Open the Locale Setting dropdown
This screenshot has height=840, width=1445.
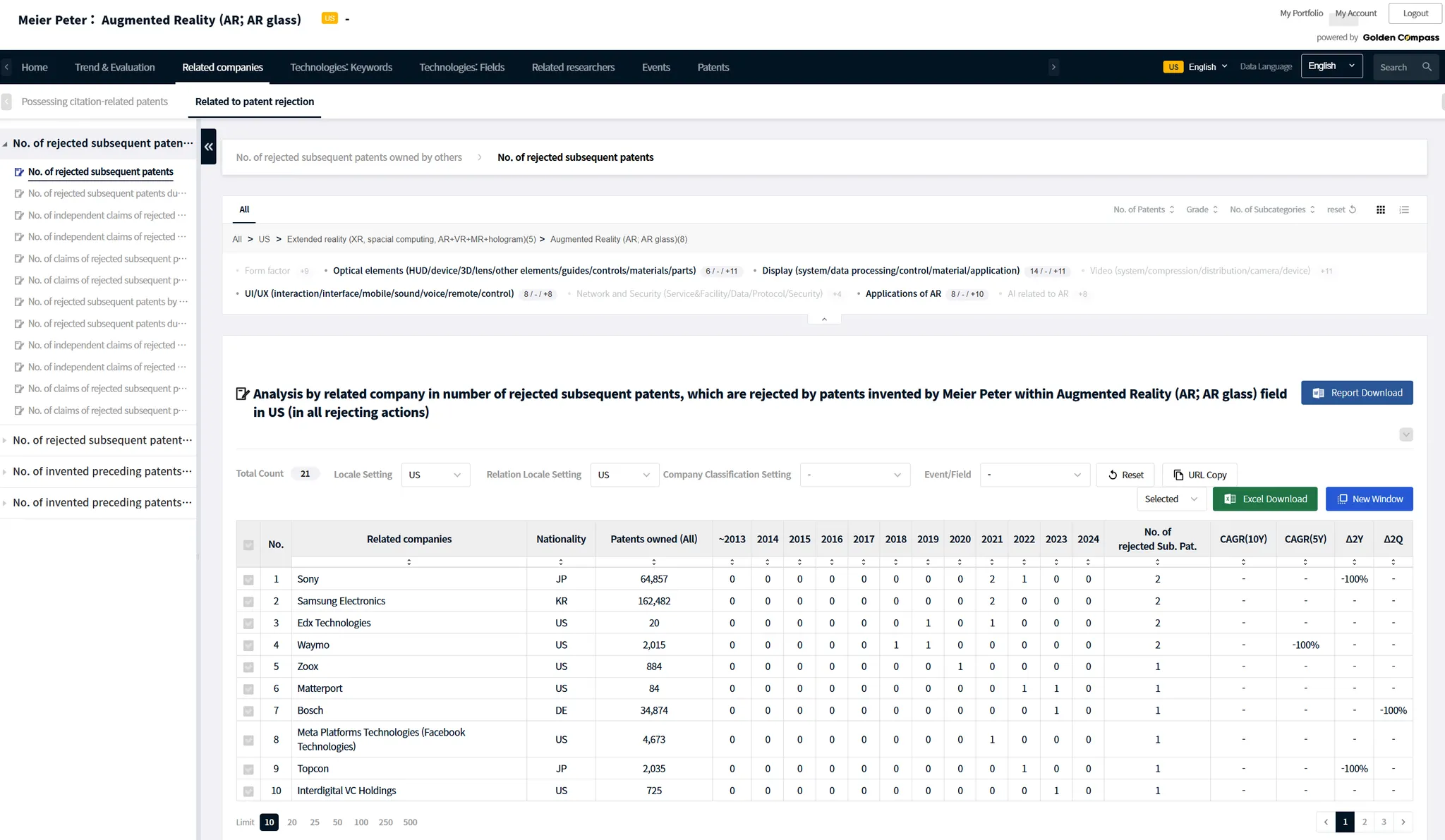coord(435,475)
